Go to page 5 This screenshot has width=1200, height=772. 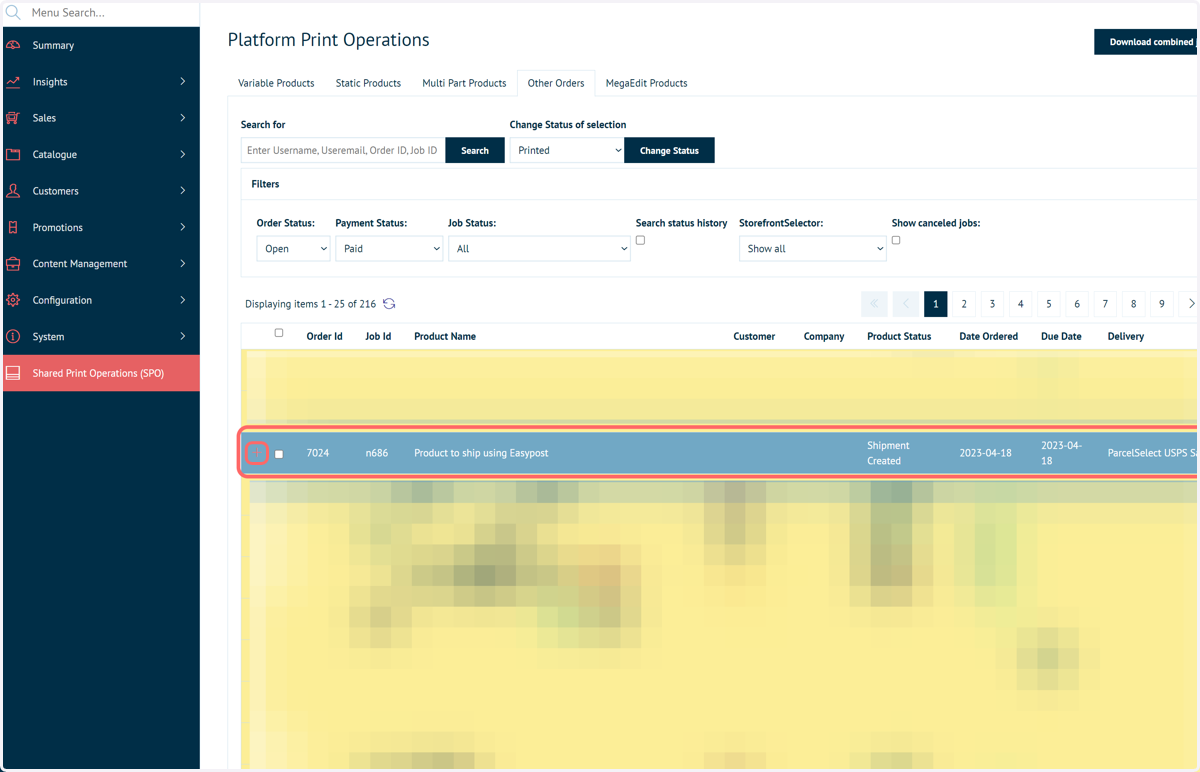pos(1049,304)
